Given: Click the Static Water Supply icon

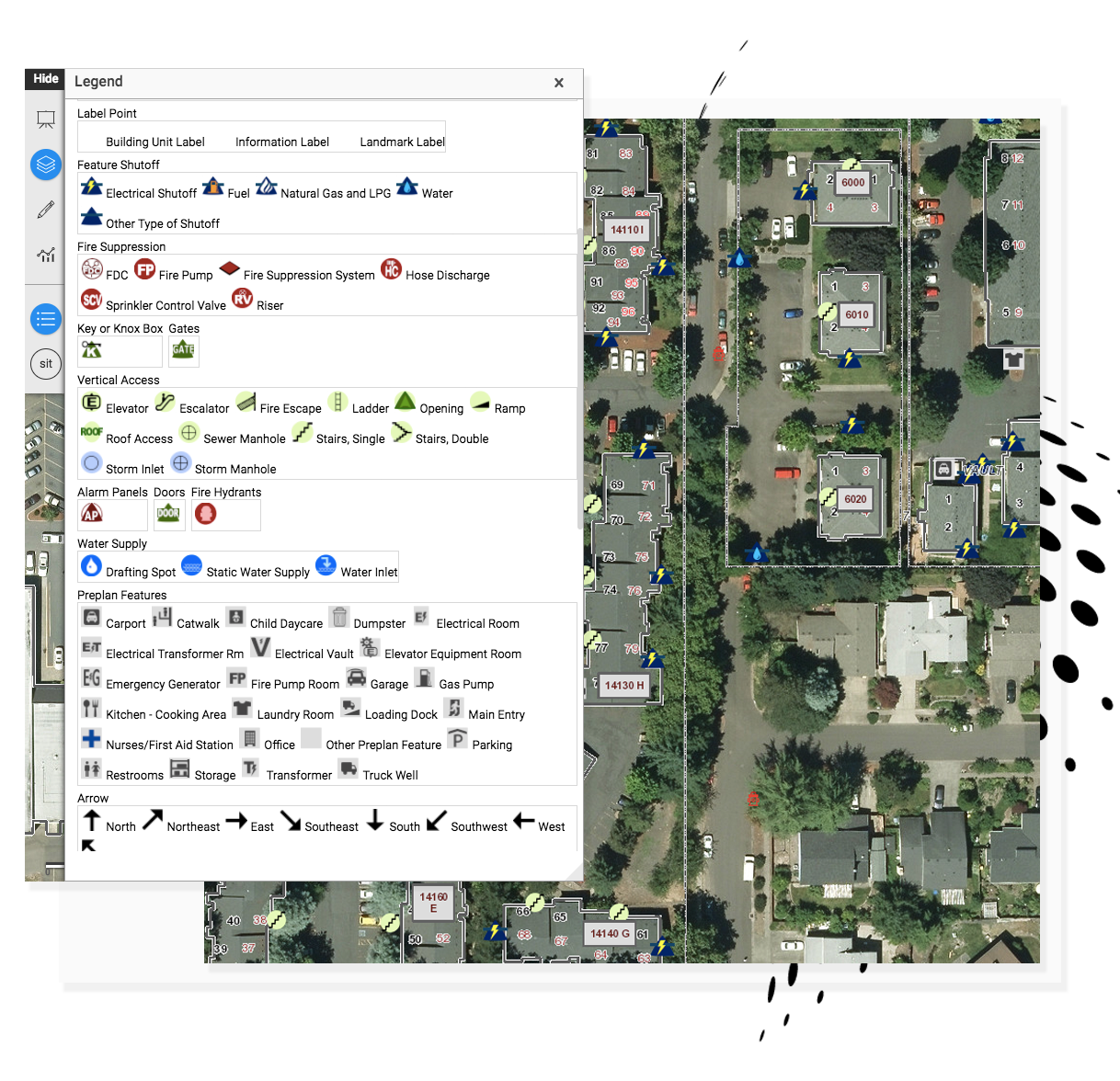Looking at the screenshot, I should tap(192, 565).
